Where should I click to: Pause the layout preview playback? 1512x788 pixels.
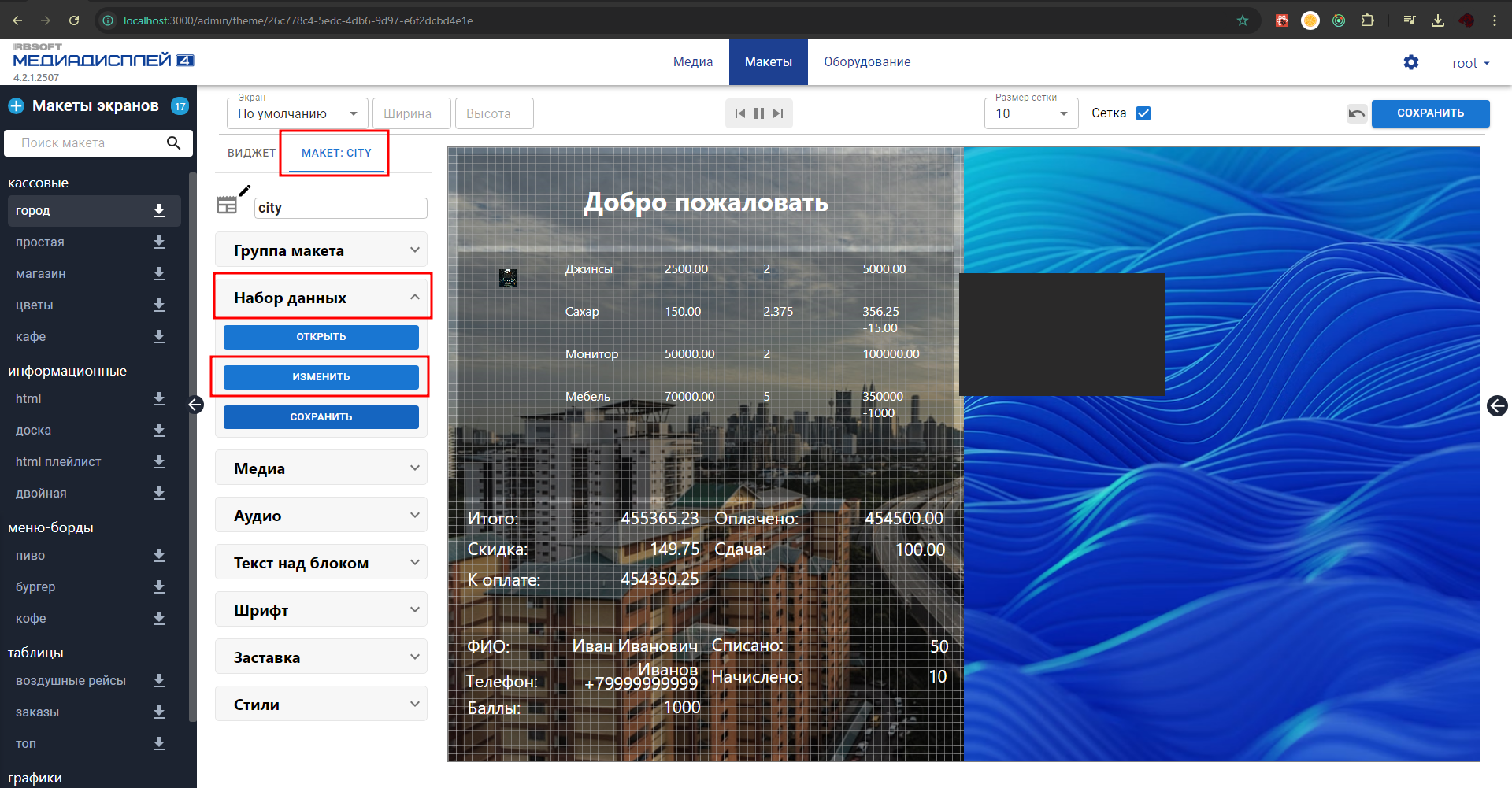[x=758, y=113]
